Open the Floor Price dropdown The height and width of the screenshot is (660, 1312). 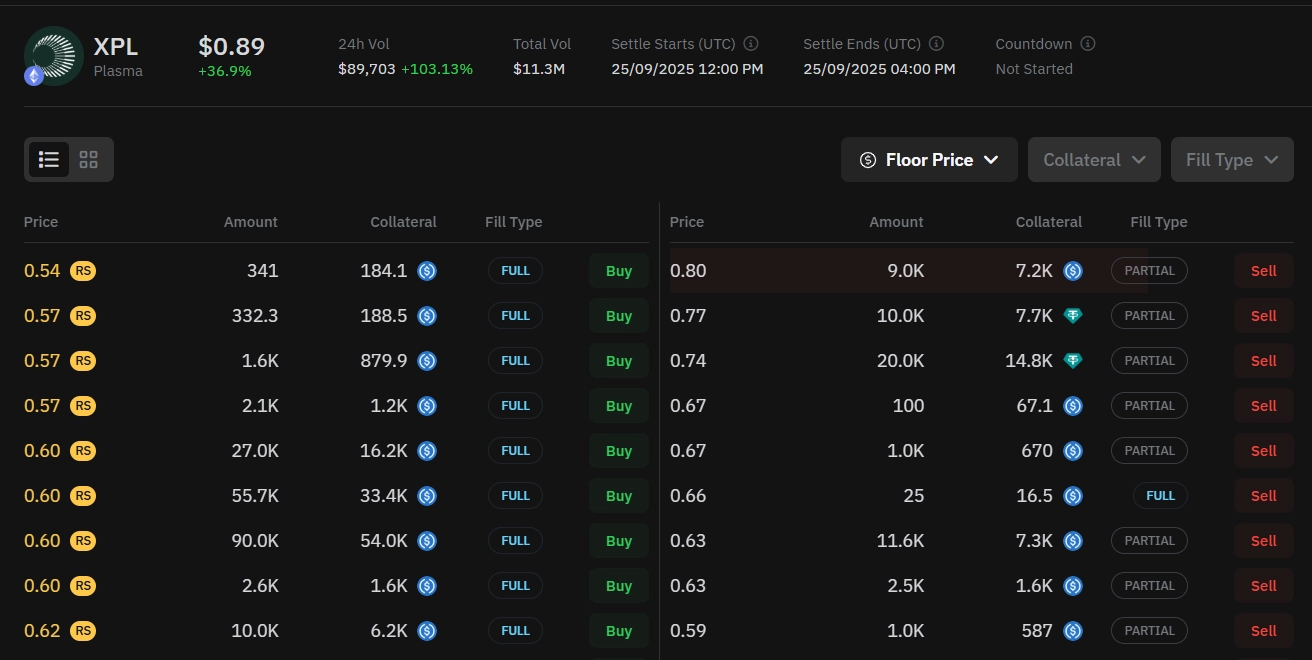pos(928,159)
